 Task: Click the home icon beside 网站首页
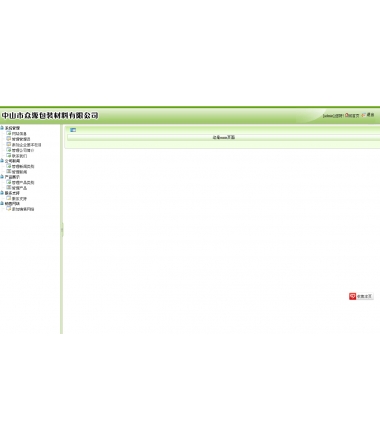click(x=347, y=115)
